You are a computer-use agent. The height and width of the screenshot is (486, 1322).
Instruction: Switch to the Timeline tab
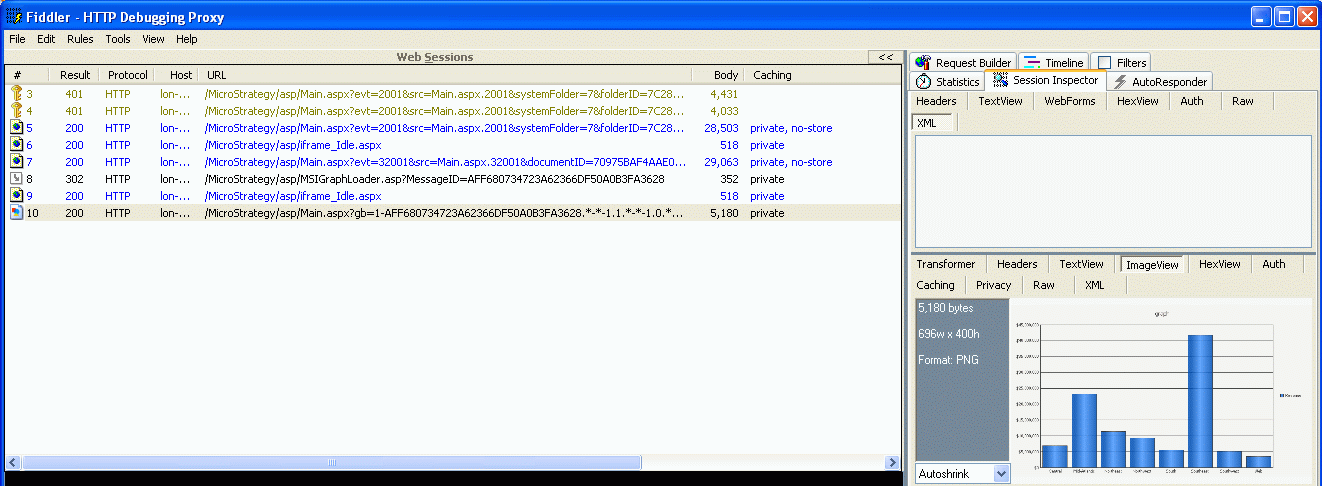pos(1053,63)
